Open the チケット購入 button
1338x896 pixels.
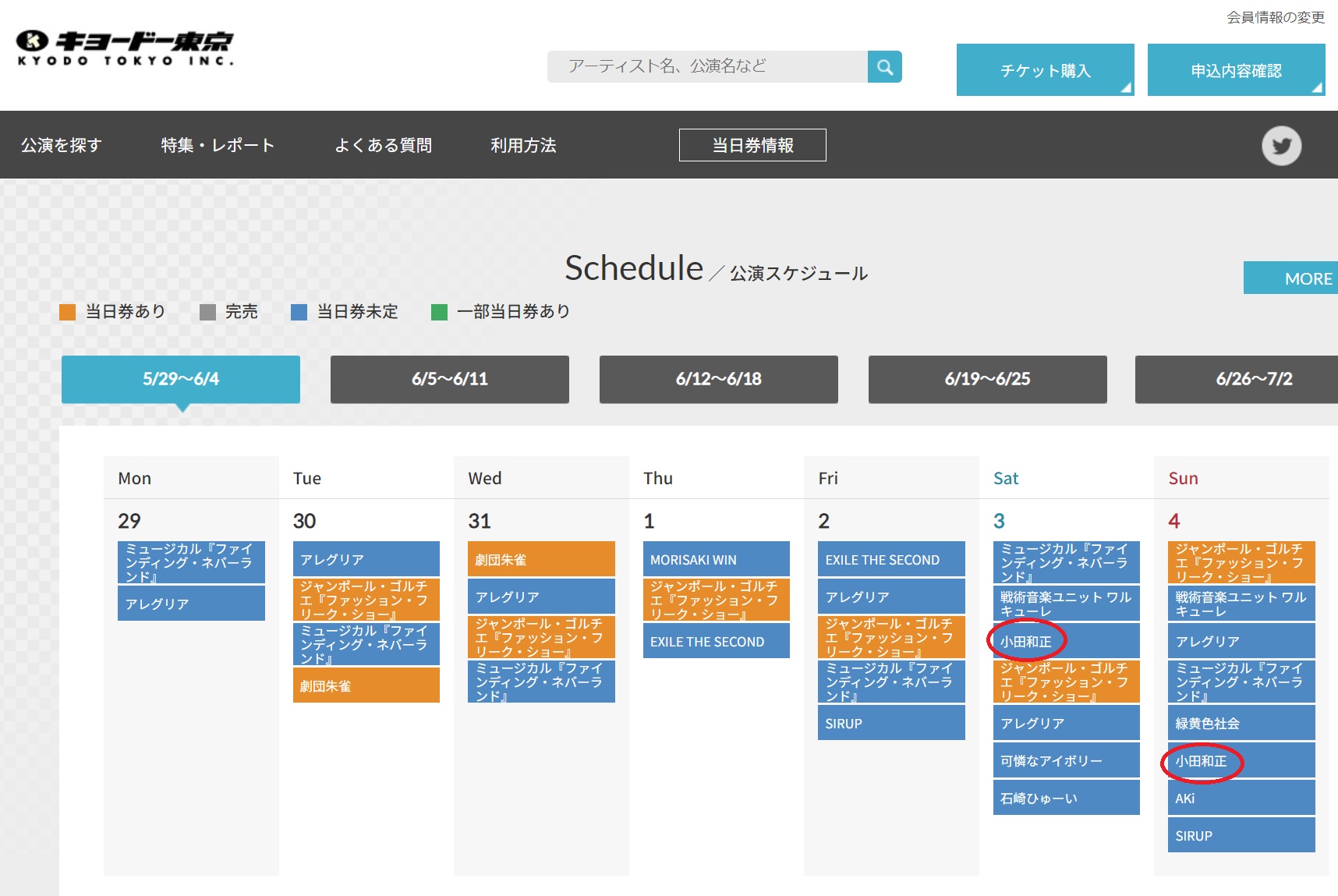click(1045, 70)
